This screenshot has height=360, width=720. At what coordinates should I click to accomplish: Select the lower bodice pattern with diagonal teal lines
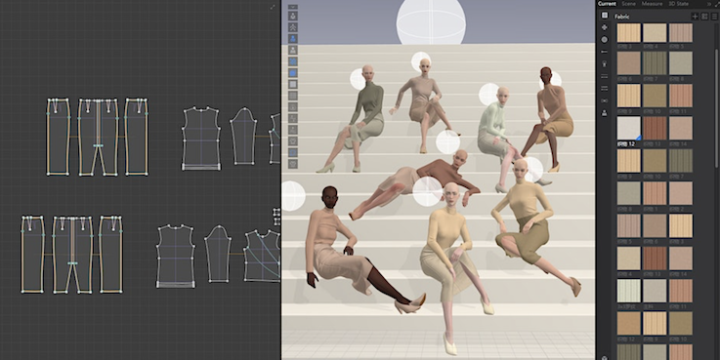262,256
